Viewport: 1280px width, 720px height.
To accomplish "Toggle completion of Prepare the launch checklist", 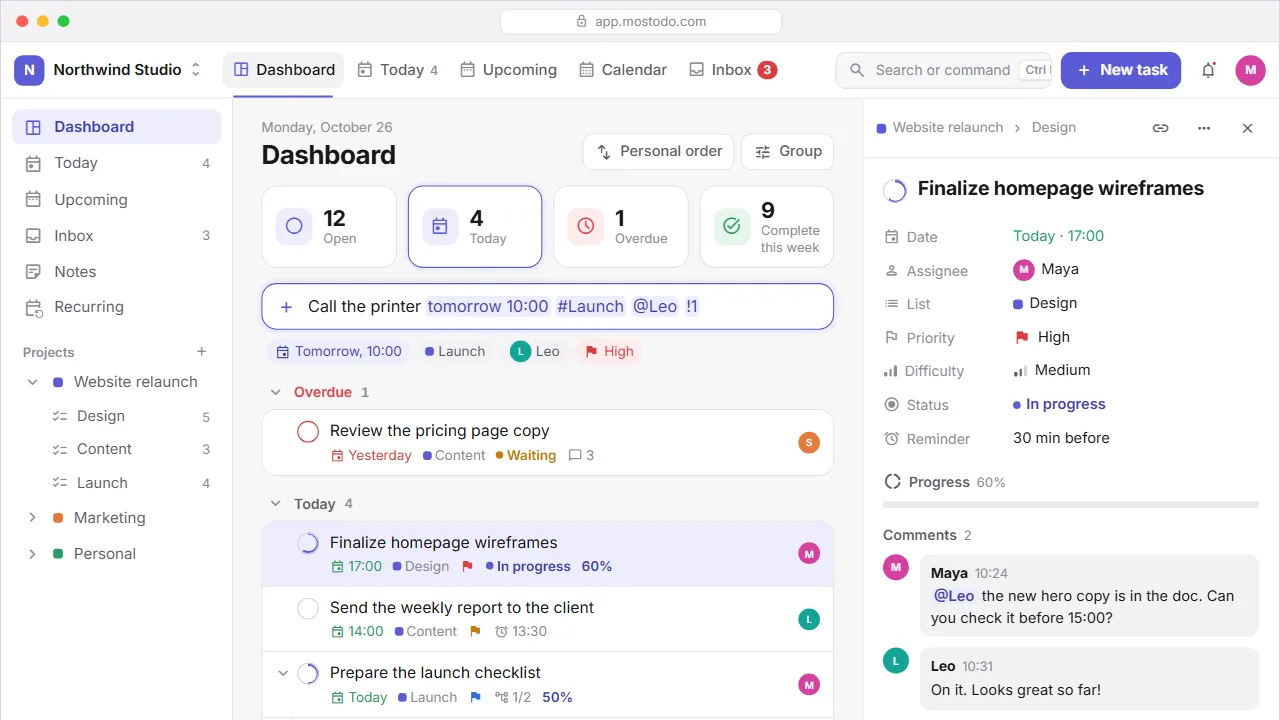I will 308,673.
